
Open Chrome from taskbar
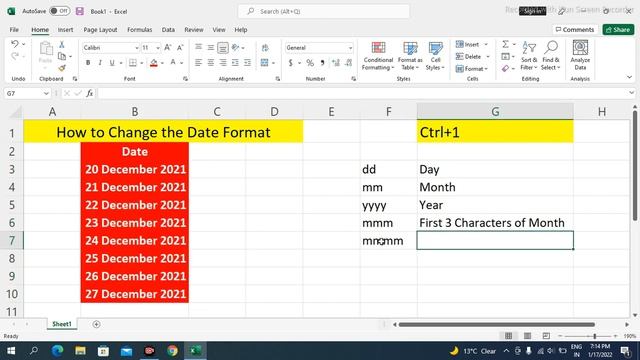tap(172, 351)
